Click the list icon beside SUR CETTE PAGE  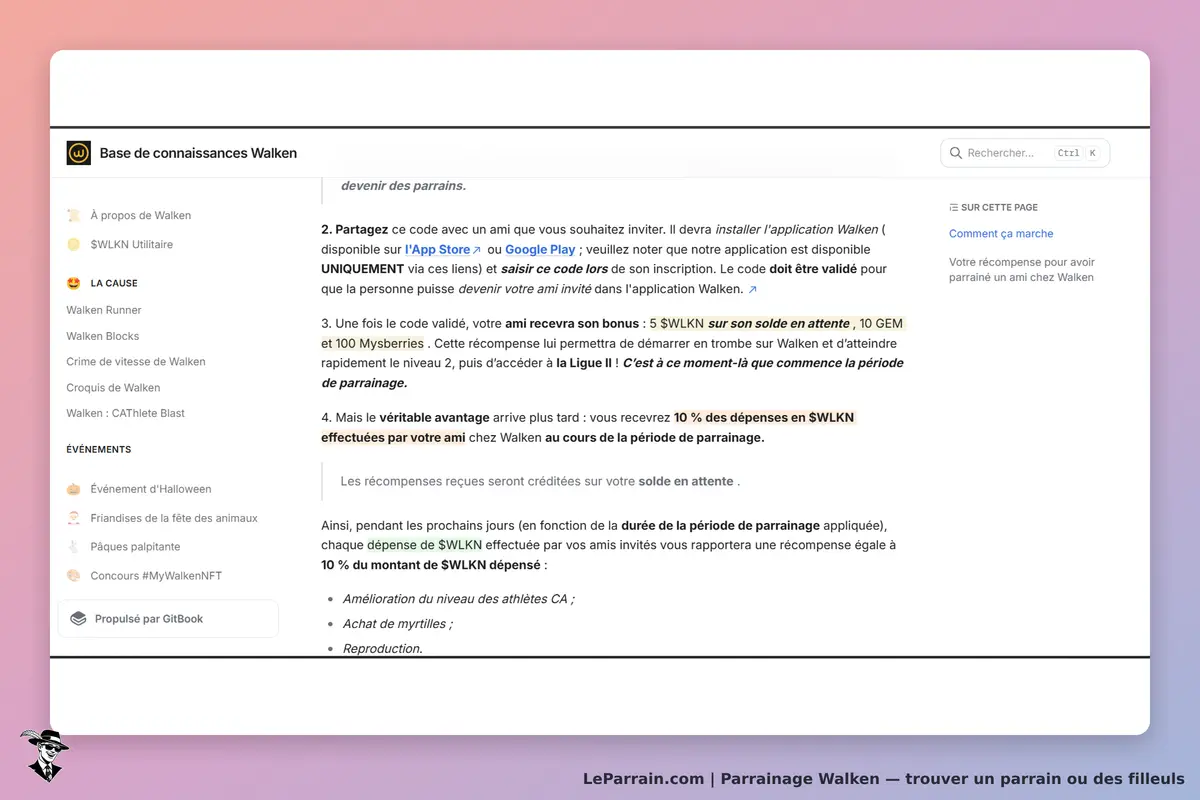pos(953,207)
